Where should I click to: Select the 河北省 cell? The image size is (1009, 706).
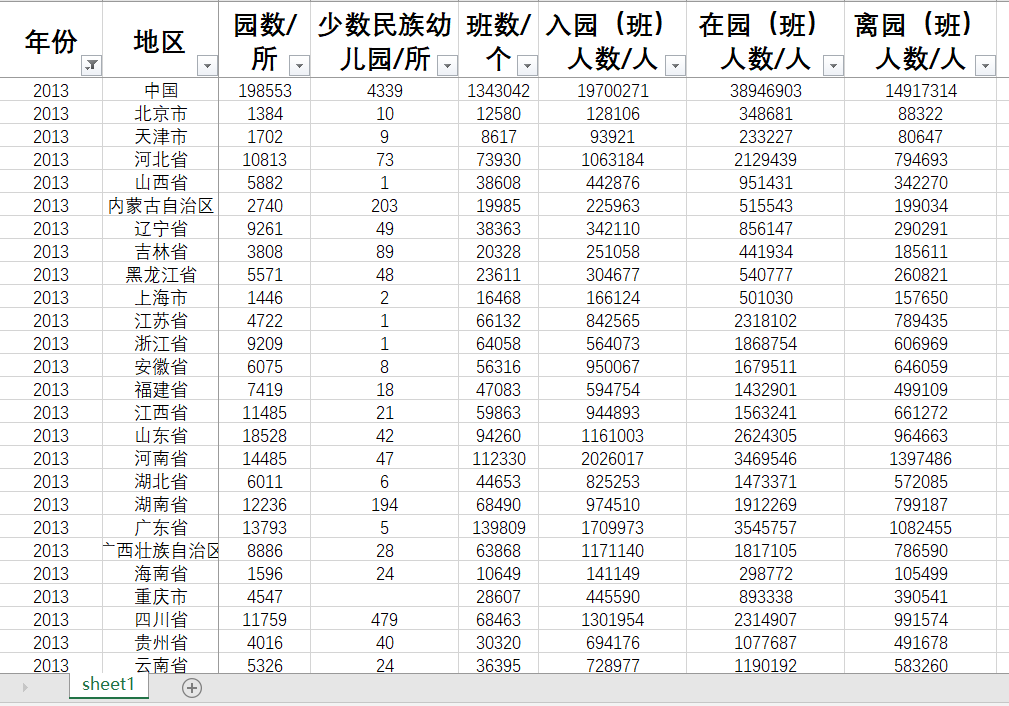click(x=160, y=160)
